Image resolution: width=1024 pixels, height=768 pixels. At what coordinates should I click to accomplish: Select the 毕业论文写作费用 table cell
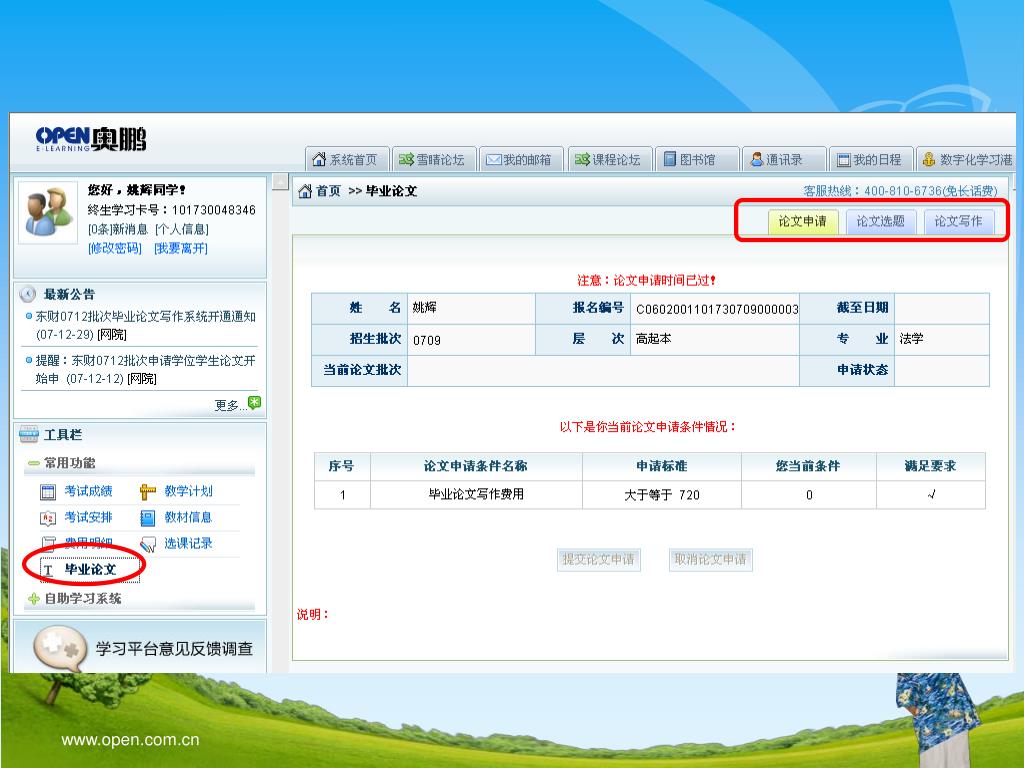coord(476,494)
